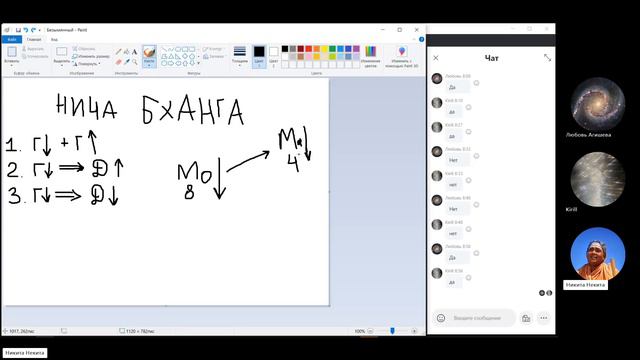
Task: Select Color 1 (Цвет 1) black box
Action: tap(259, 56)
